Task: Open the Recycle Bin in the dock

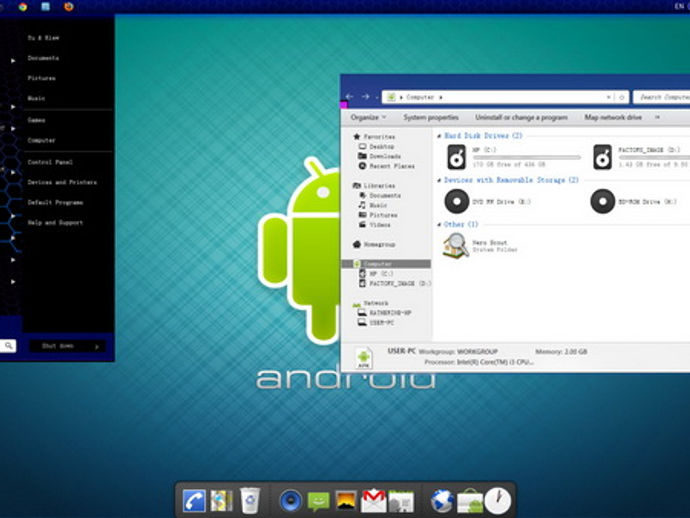Action: (x=250, y=500)
